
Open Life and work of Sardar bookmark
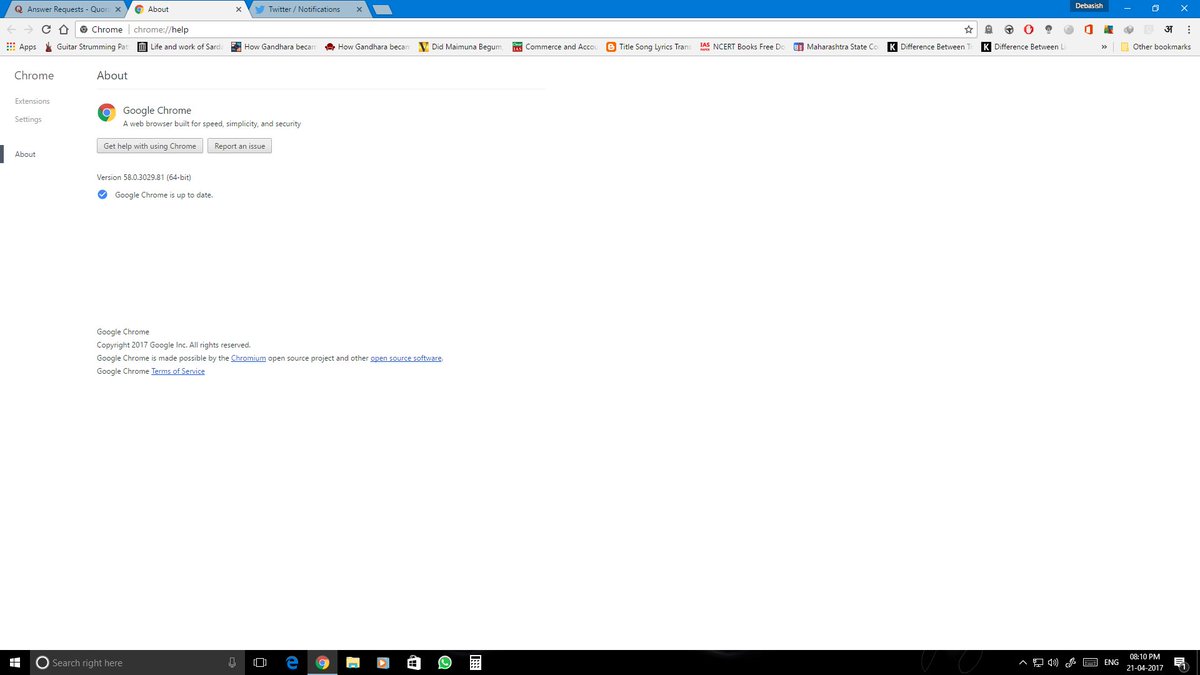pos(181,47)
